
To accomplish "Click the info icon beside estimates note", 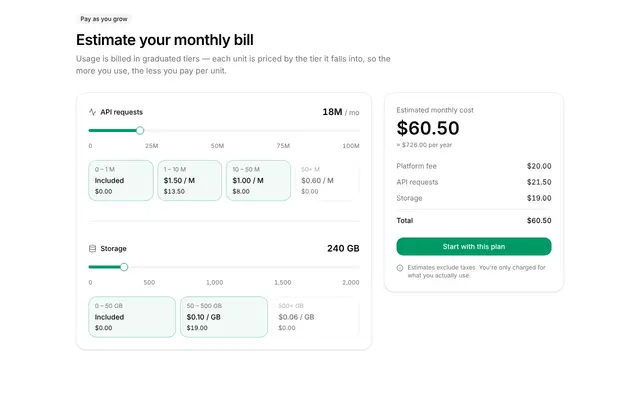I will [400, 268].
